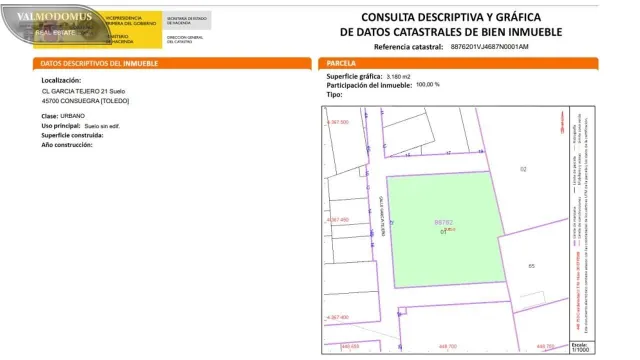The width and height of the screenshot is (640, 360).
Task: Click the '448.700' coordinate at map bottom
Action: (448, 347)
